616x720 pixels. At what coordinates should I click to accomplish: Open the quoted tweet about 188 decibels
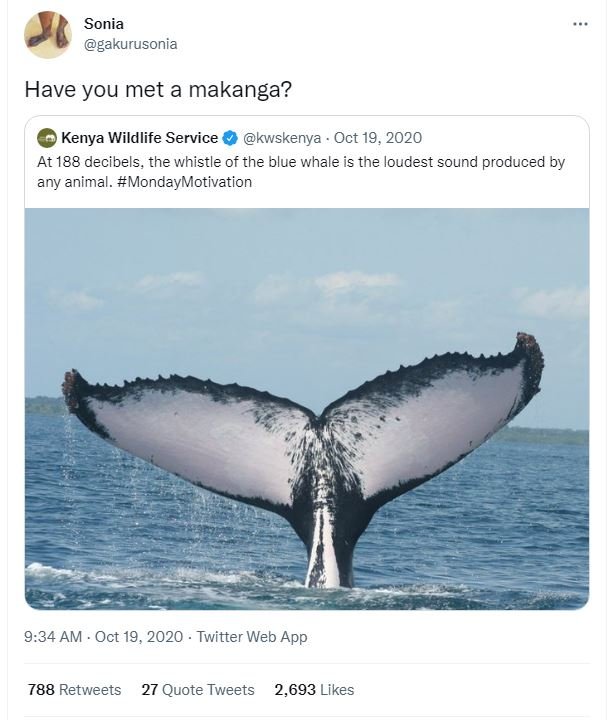pos(300,162)
